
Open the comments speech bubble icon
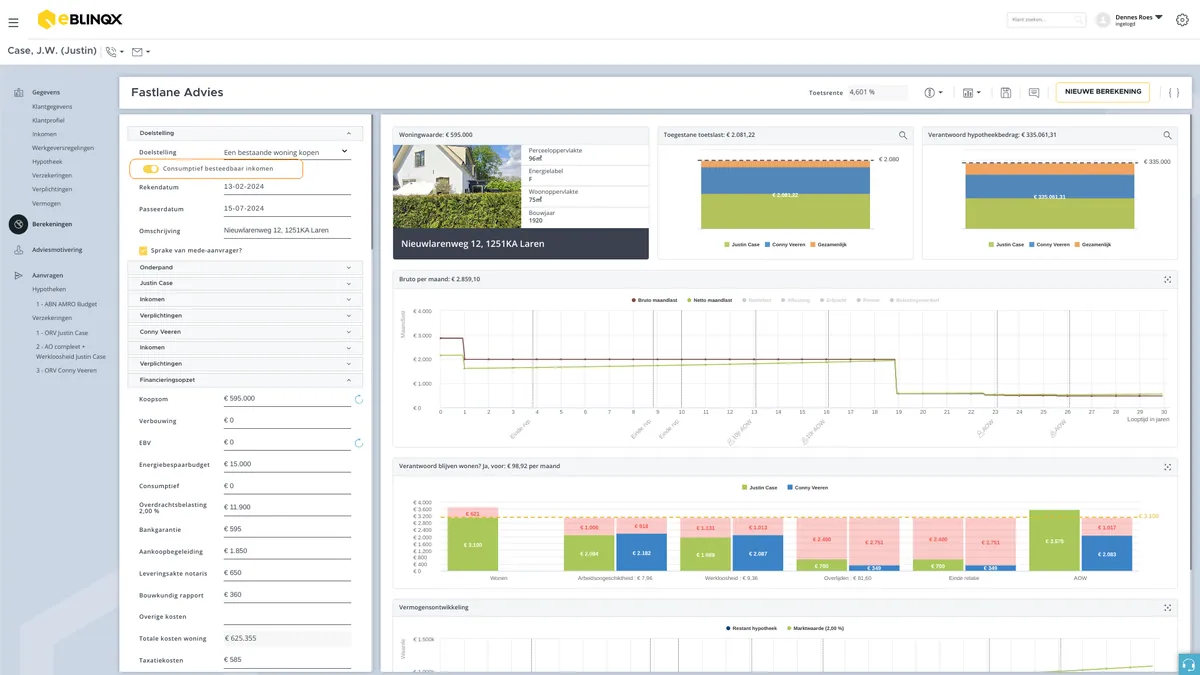(x=1034, y=92)
